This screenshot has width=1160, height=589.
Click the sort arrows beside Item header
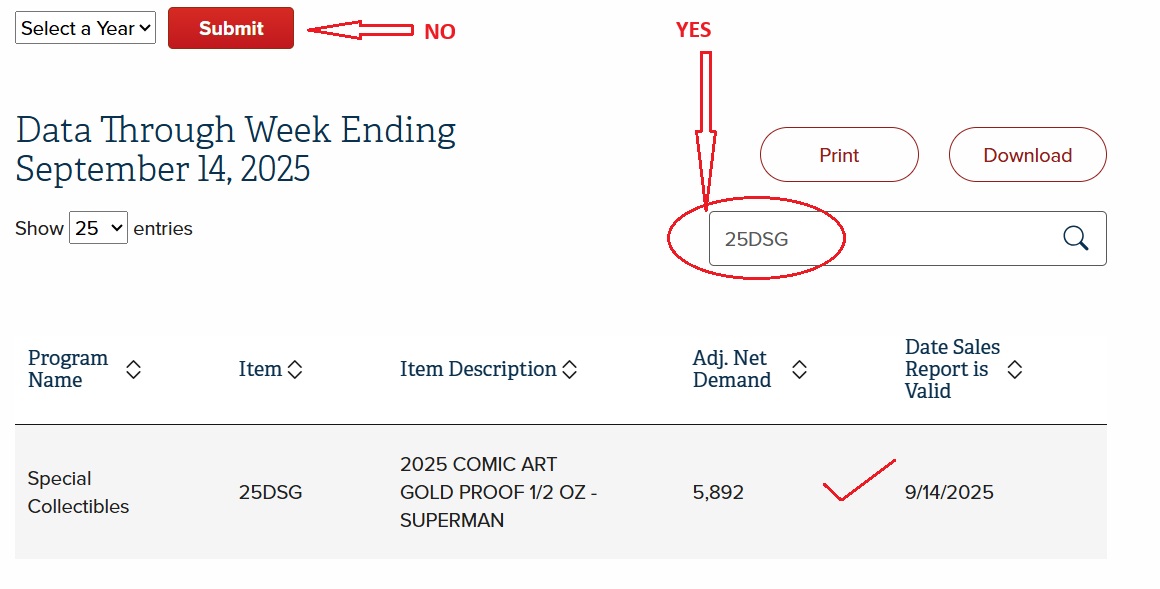[x=295, y=370]
